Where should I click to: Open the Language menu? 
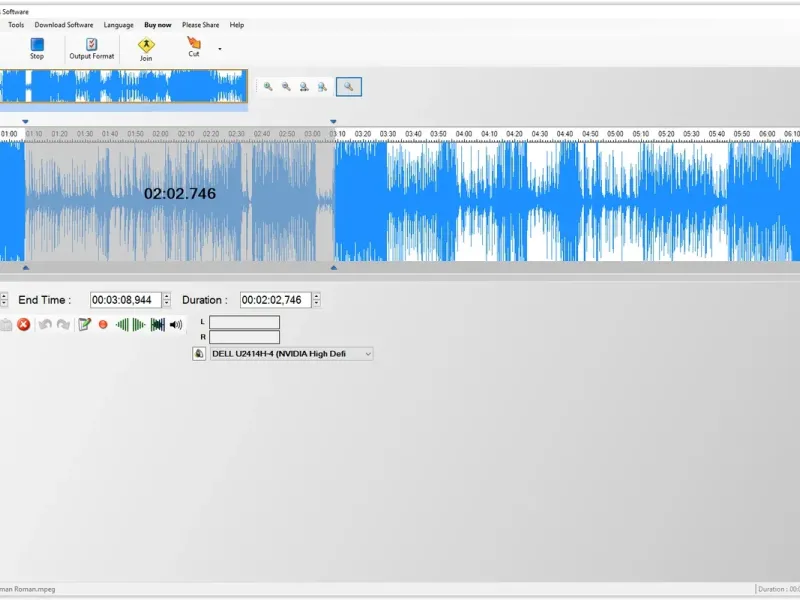118,25
